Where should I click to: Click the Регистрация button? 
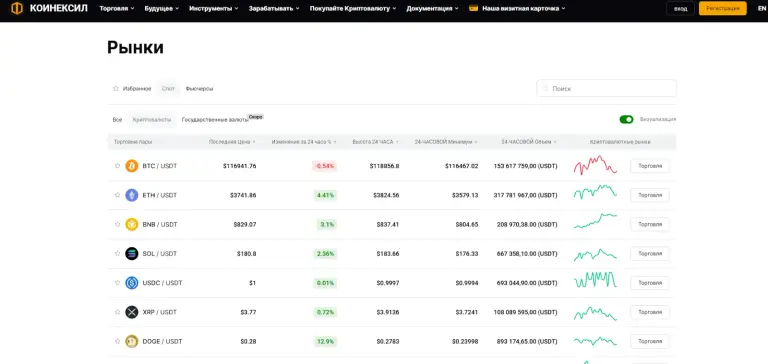coord(722,9)
